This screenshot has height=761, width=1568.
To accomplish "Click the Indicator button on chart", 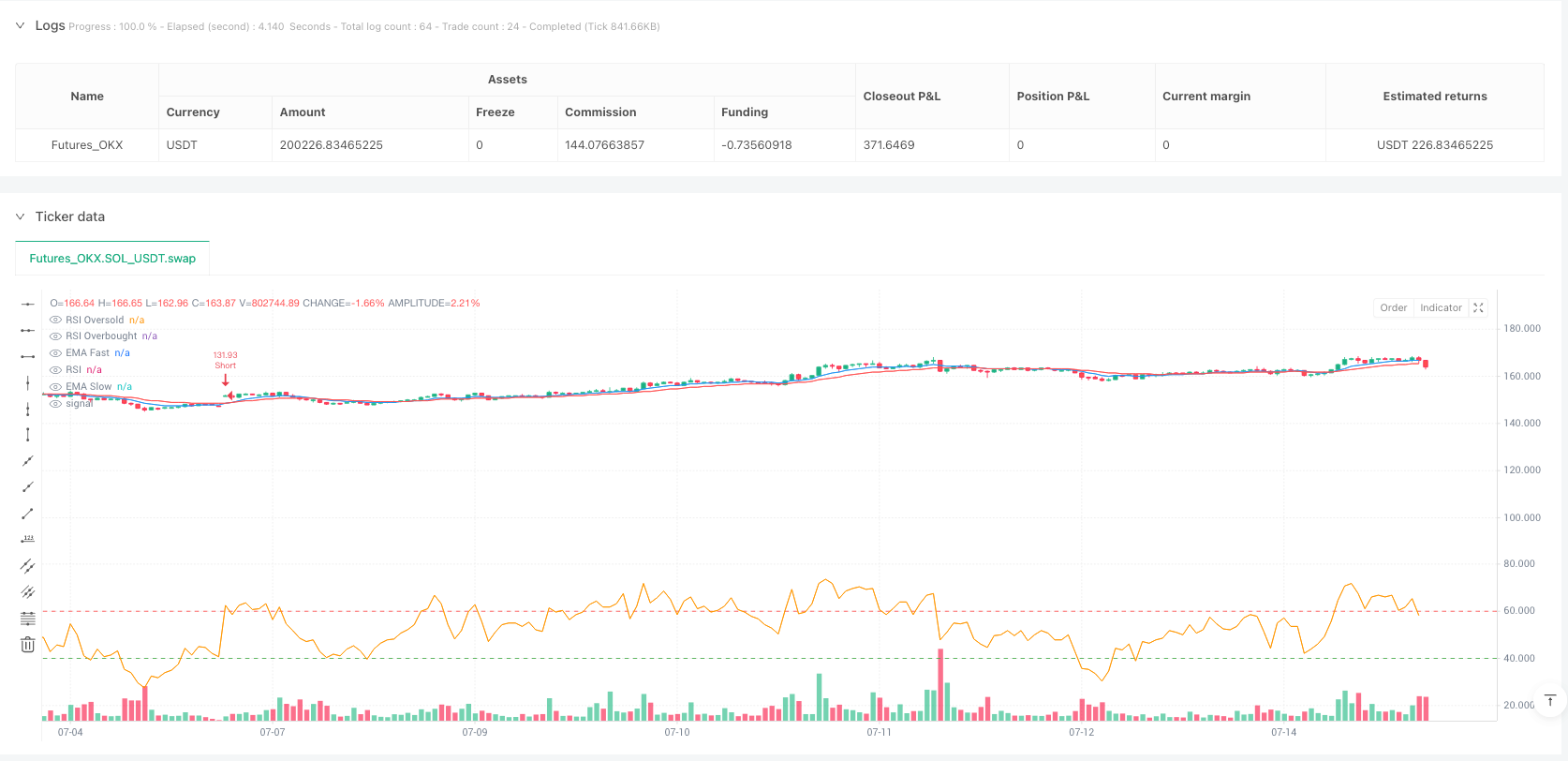I will [x=1440, y=307].
